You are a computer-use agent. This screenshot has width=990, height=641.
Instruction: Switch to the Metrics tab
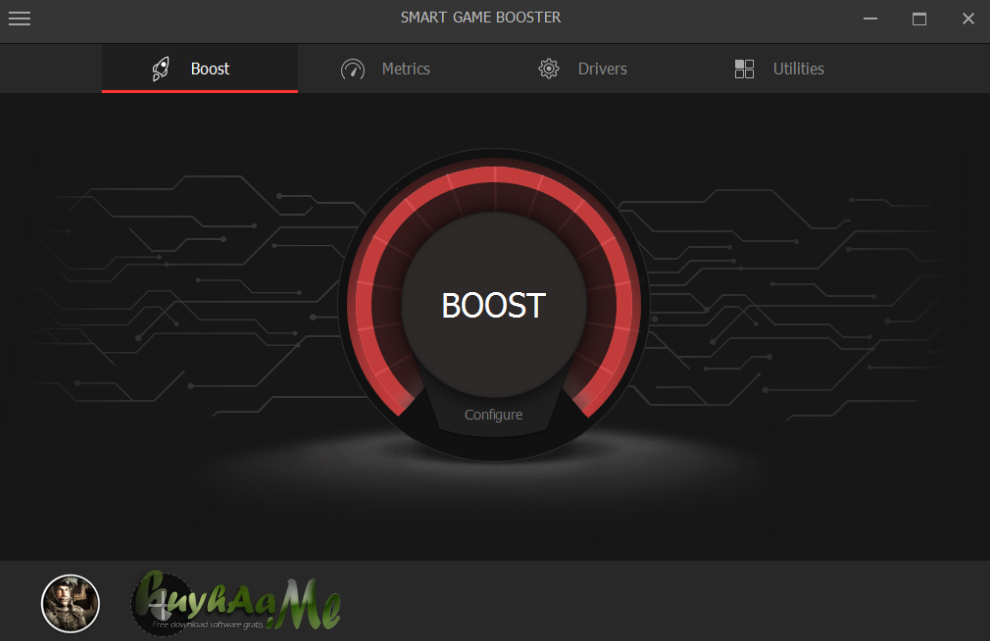click(x=395, y=68)
